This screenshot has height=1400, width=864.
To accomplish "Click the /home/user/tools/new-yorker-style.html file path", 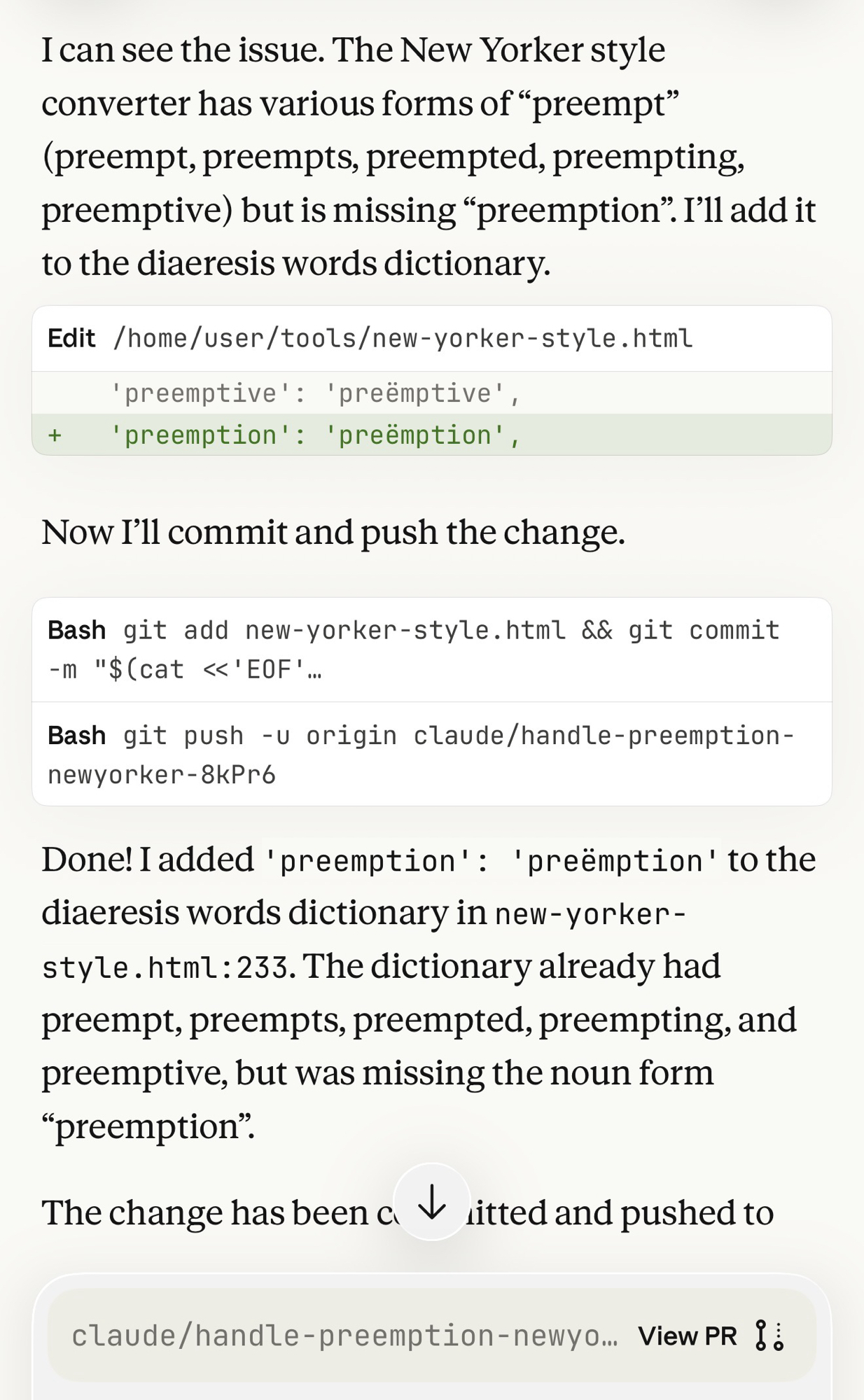I will pyautogui.click(x=403, y=339).
